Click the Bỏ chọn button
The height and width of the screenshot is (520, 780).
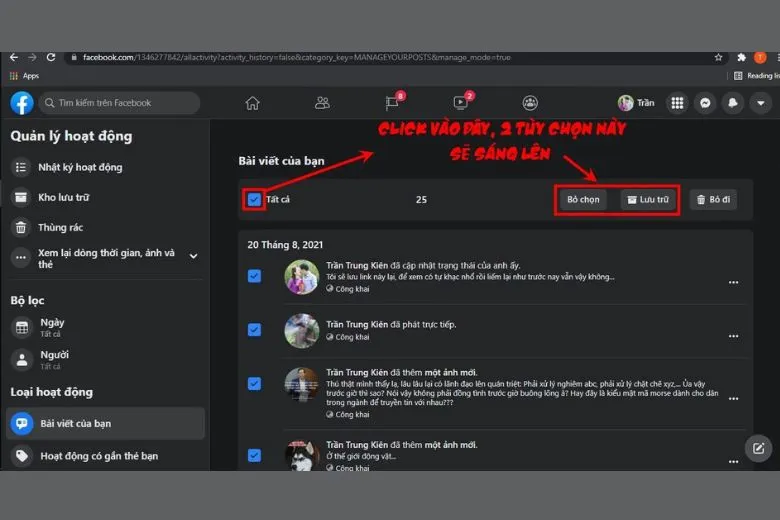point(583,200)
